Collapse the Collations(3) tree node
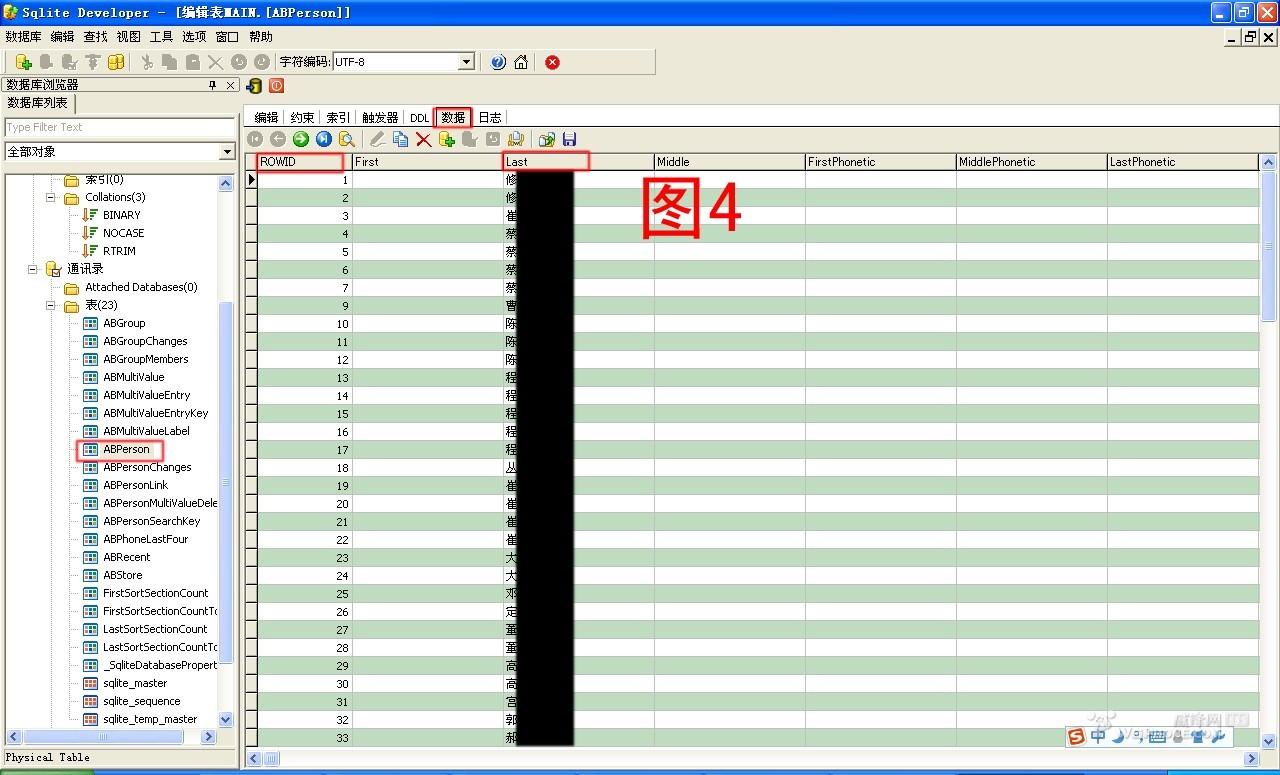This screenshot has height=775, width=1280. pos(51,197)
